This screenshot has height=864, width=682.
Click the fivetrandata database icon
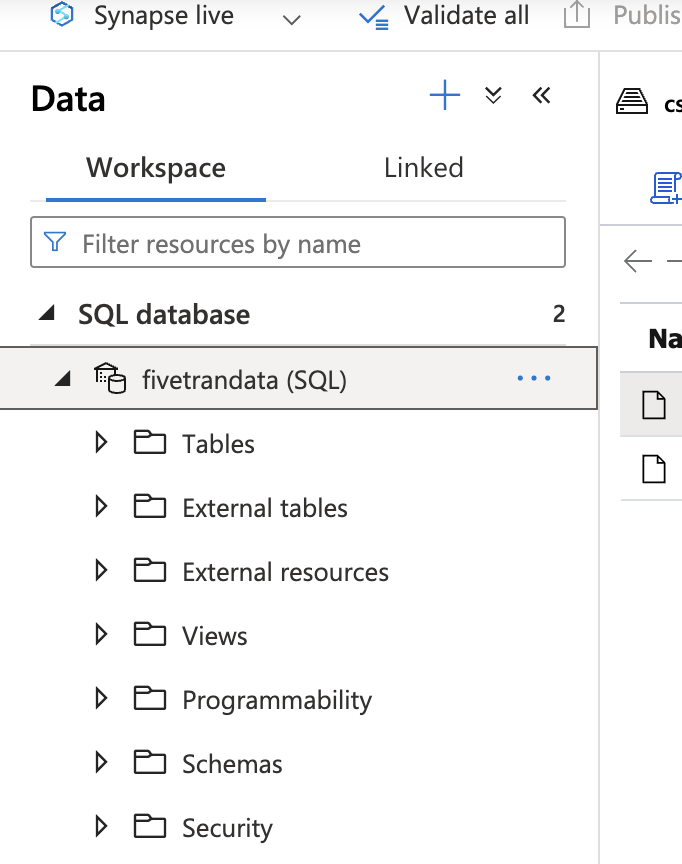point(110,378)
